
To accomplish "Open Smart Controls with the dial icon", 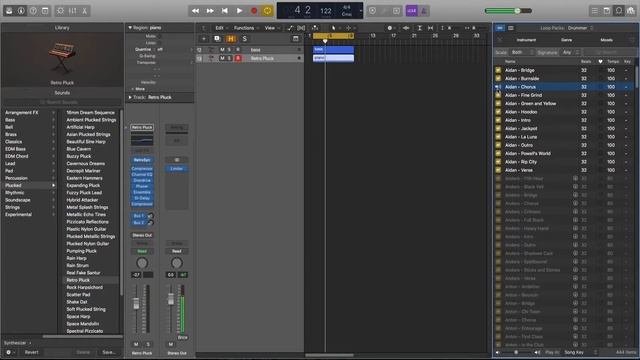I will pos(60,11).
